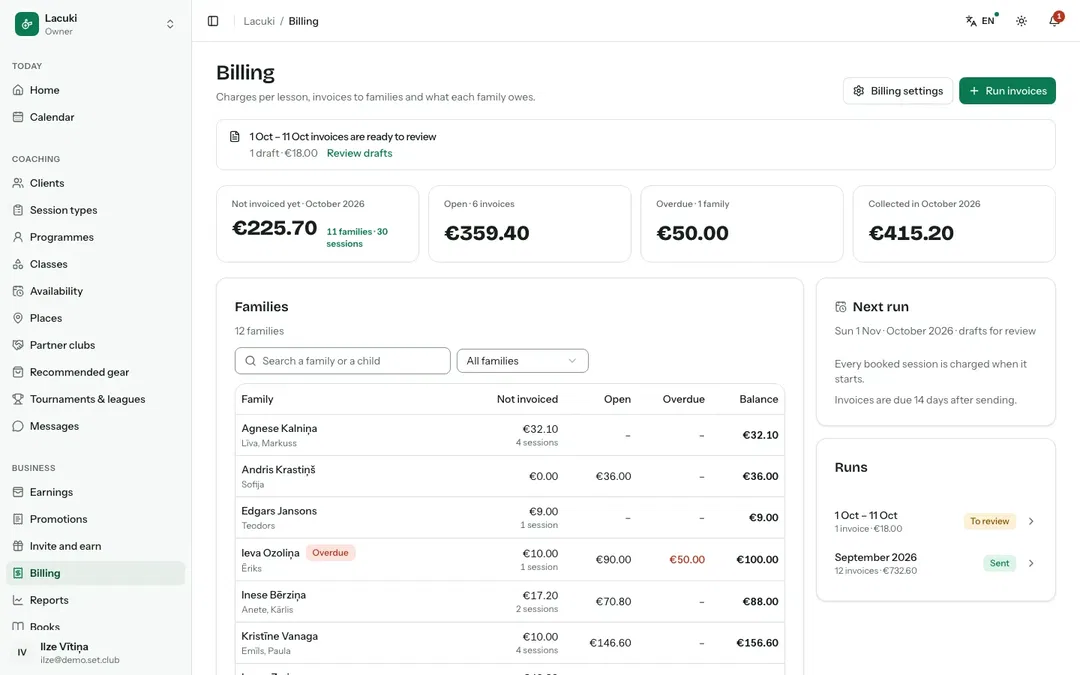Focus the Search a family or child field
Viewport: 1080px width, 675px height.
point(342,361)
